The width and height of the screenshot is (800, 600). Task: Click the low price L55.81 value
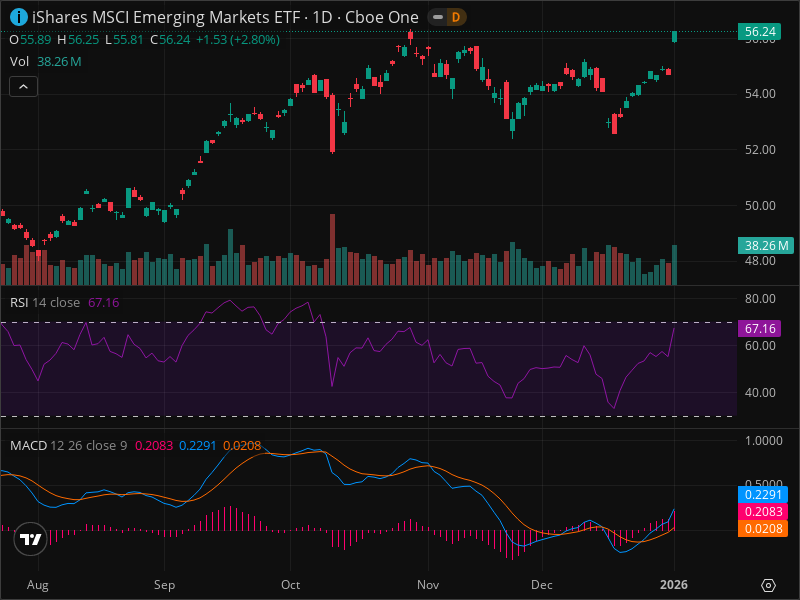point(124,40)
